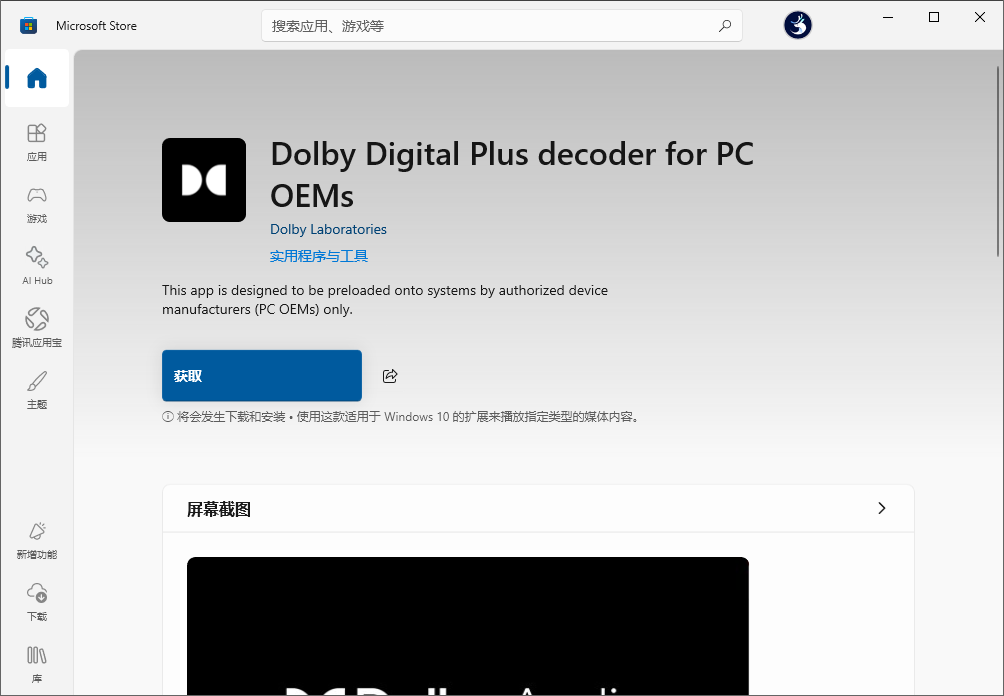Close the Microsoft Store window
This screenshot has height=696, width=1004.
pyautogui.click(x=980, y=17)
